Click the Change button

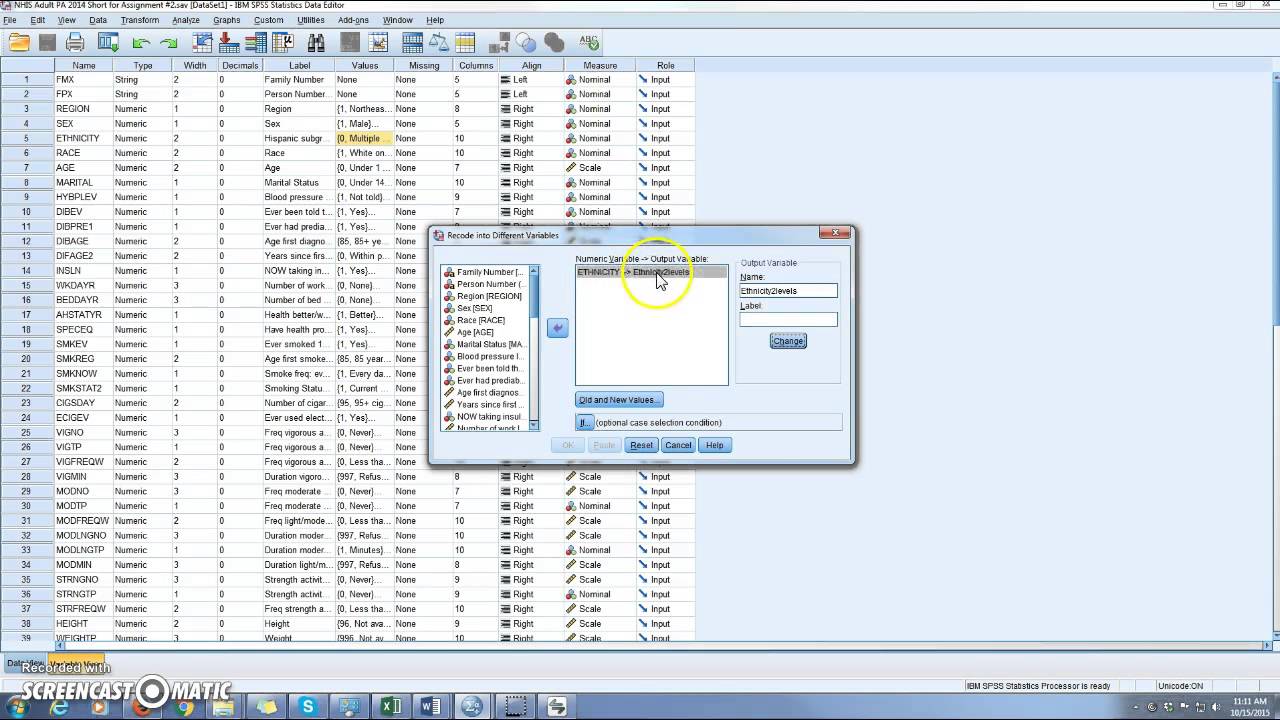click(x=788, y=341)
